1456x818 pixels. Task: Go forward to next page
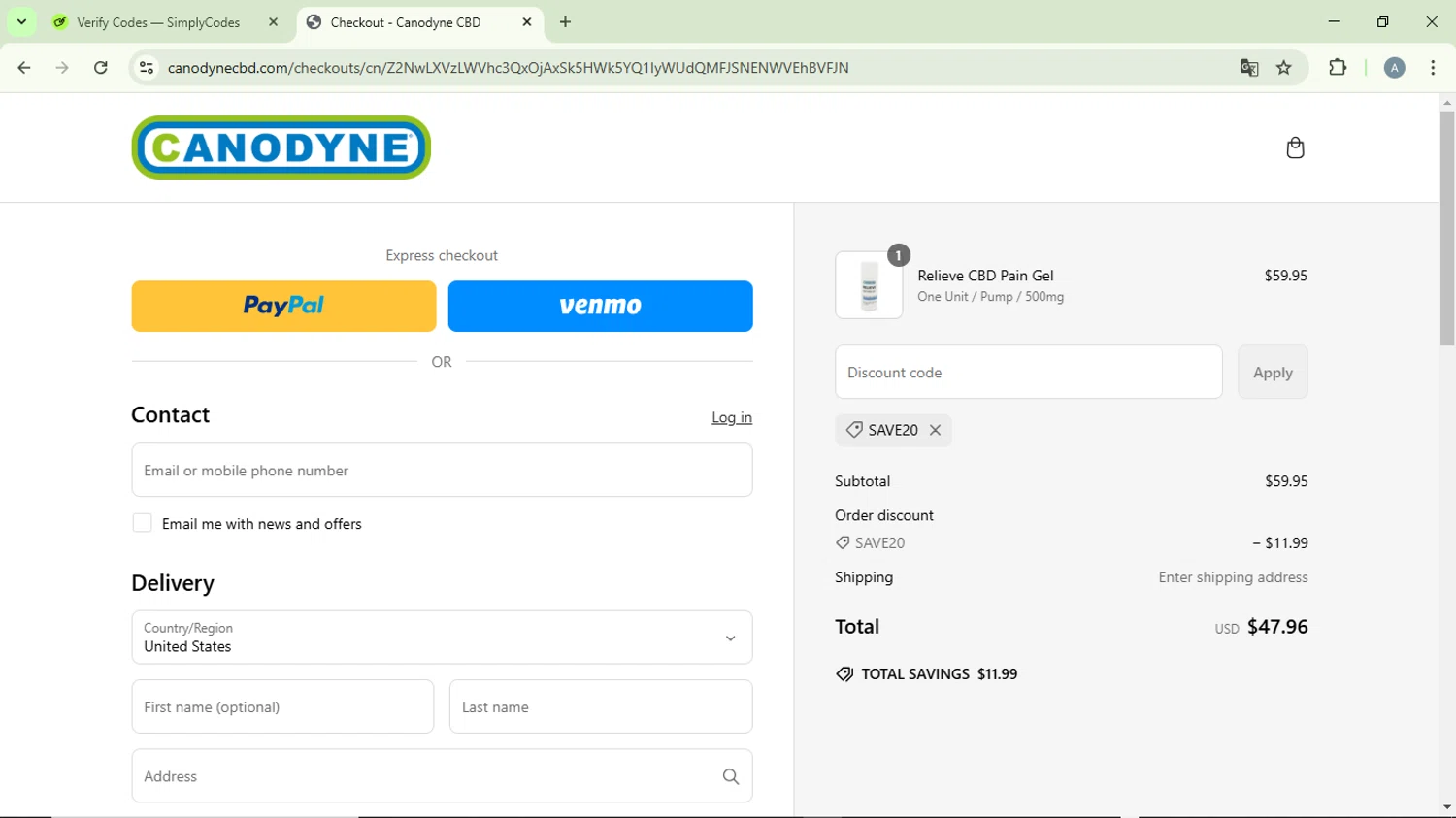[x=62, y=68]
